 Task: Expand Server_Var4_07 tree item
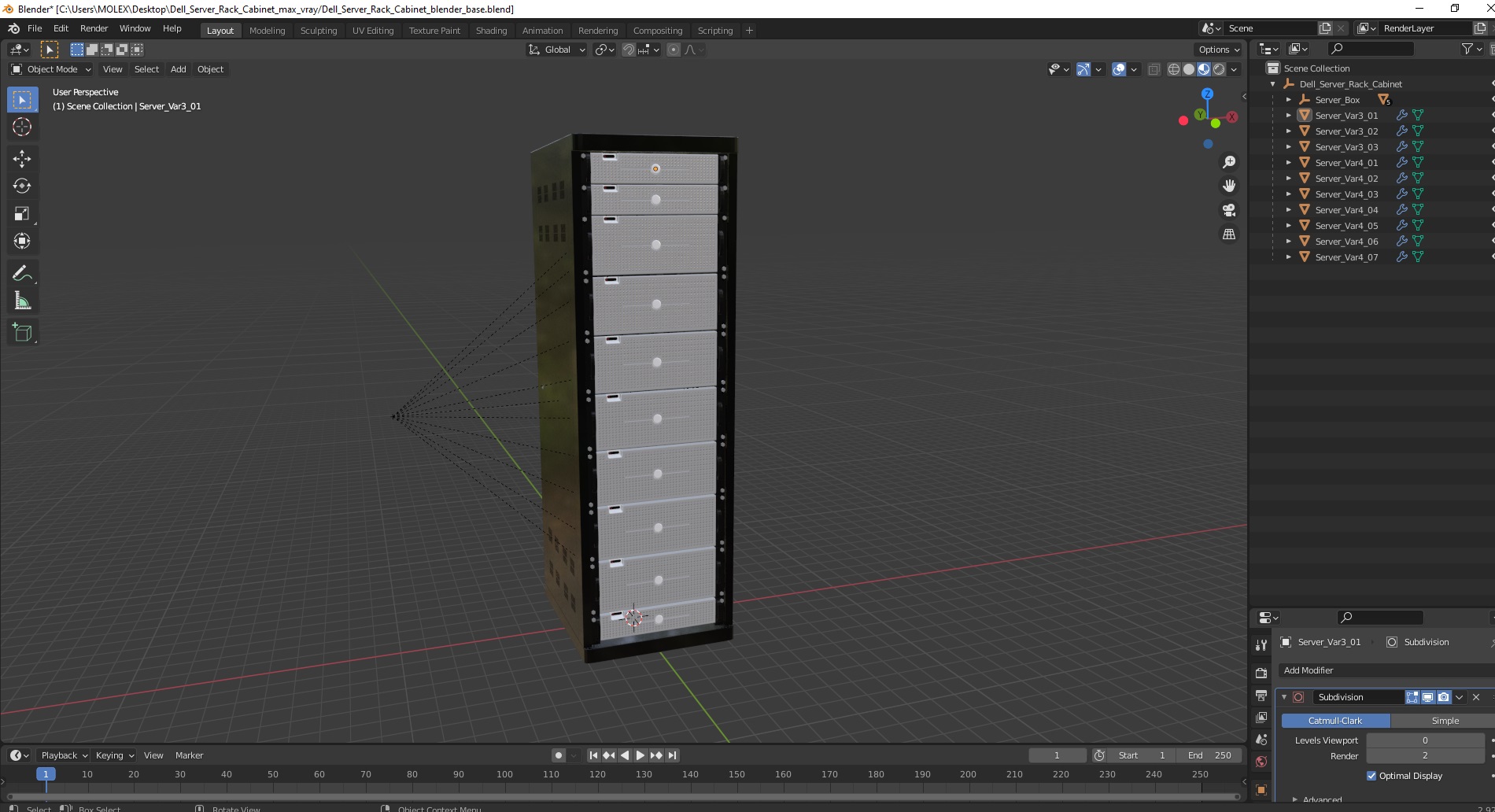coord(1288,257)
